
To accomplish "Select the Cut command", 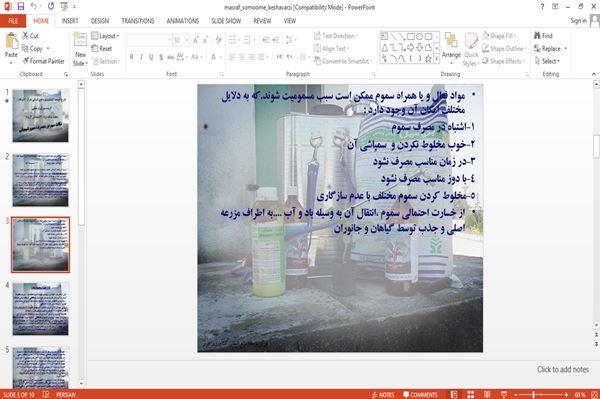I will coord(30,36).
